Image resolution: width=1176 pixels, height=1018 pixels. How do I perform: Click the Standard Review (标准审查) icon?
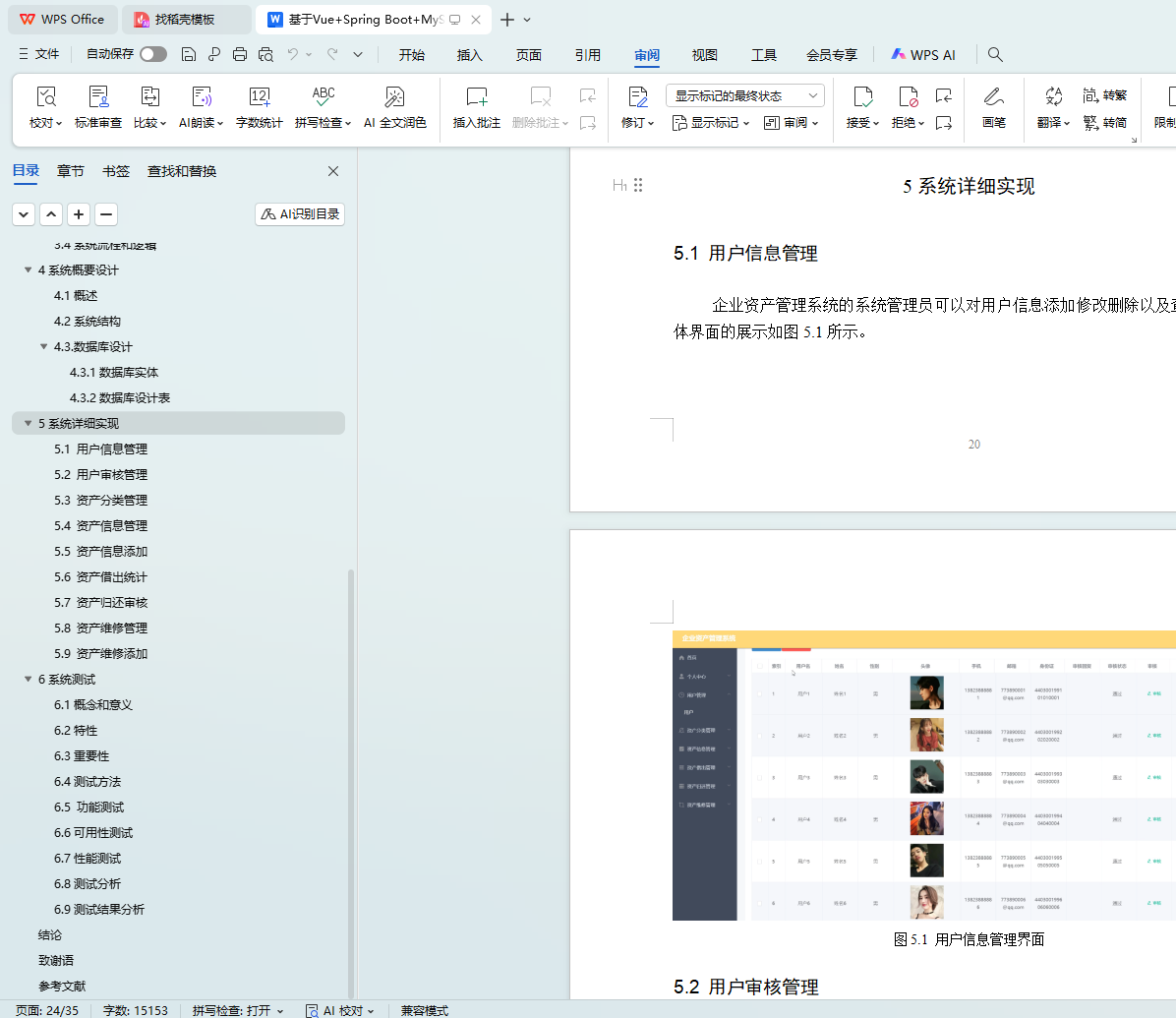[98, 97]
